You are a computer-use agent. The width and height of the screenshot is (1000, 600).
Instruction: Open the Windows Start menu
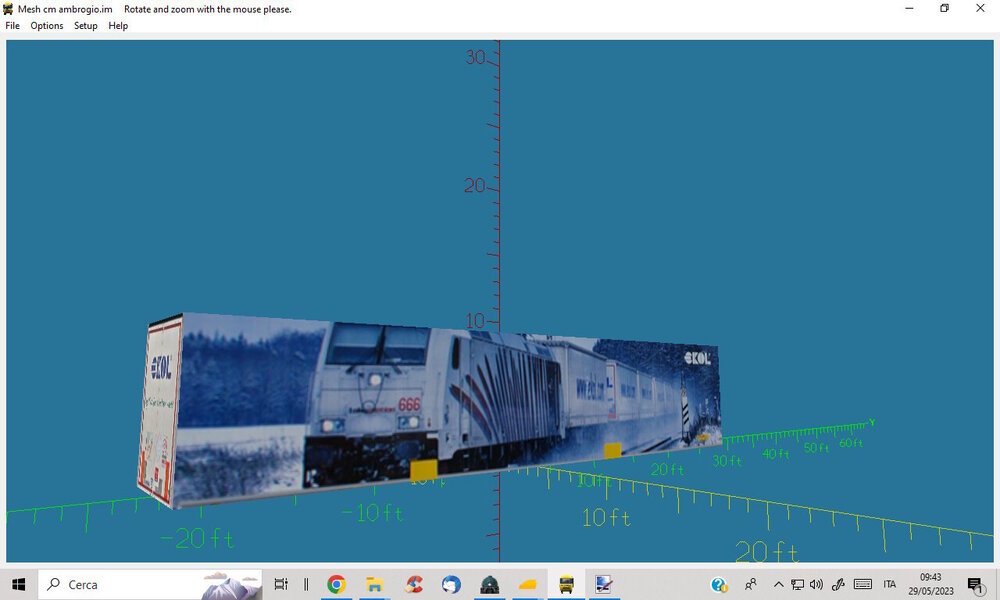point(18,584)
